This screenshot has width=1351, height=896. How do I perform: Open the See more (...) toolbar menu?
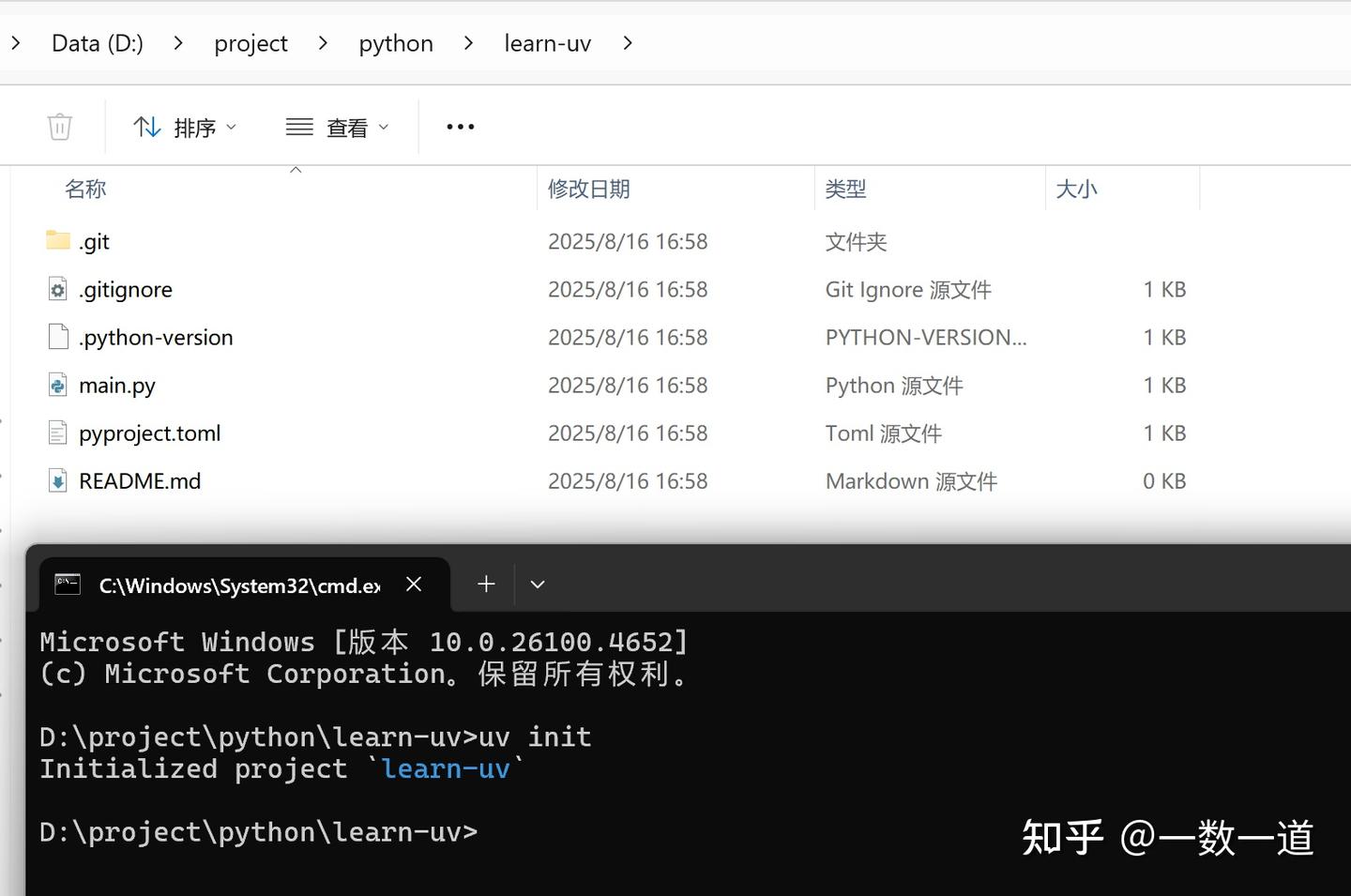[459, 126]
